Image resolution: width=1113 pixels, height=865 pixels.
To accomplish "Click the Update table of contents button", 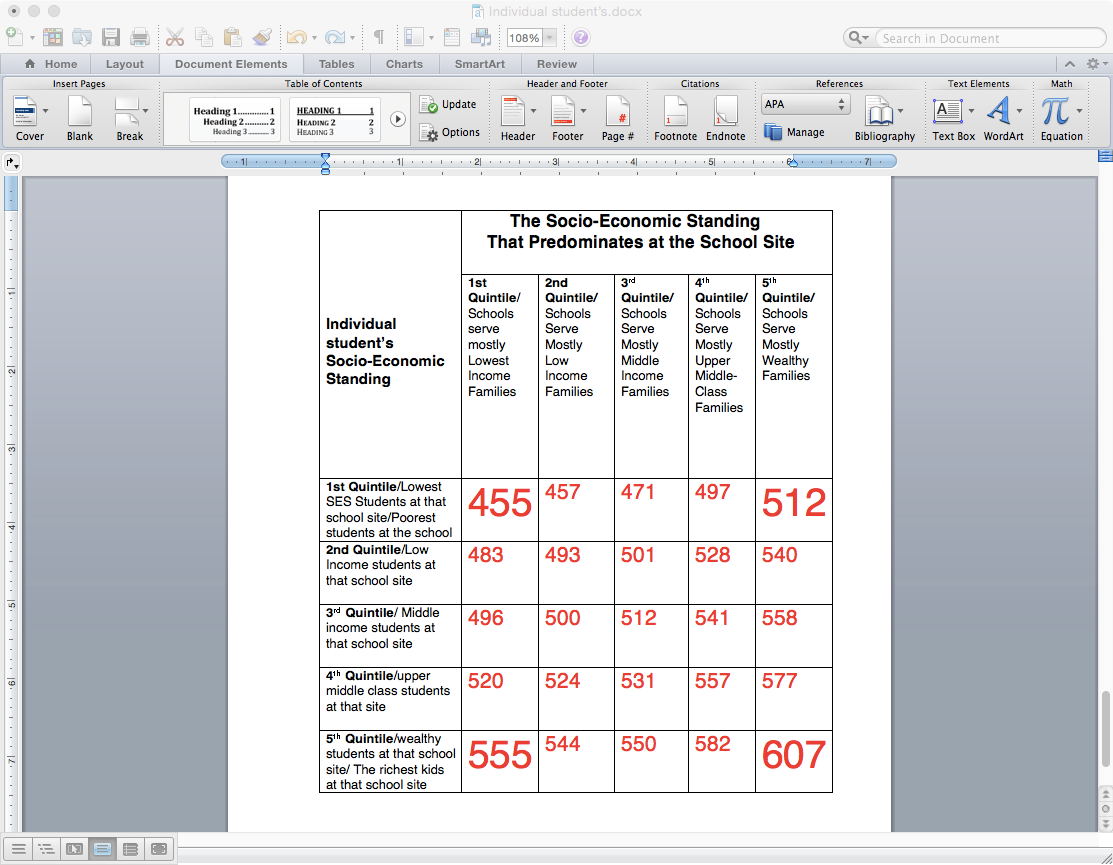I will click(x=449, y=104).
